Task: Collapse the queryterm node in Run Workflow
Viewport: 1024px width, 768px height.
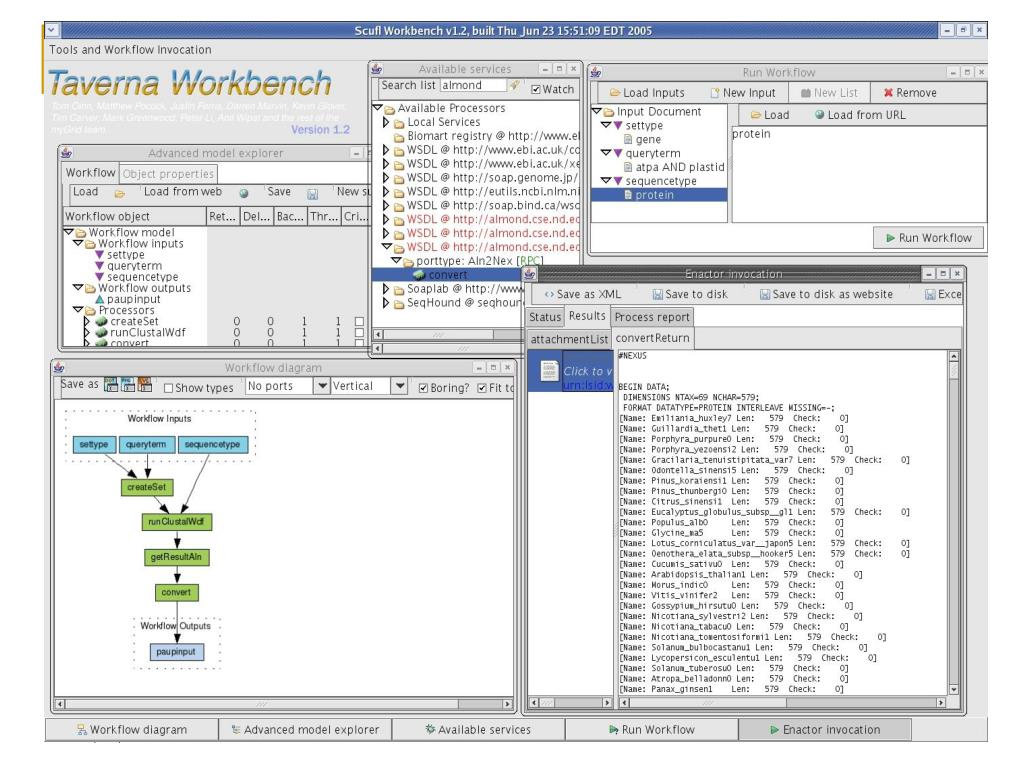Action: 606,153
